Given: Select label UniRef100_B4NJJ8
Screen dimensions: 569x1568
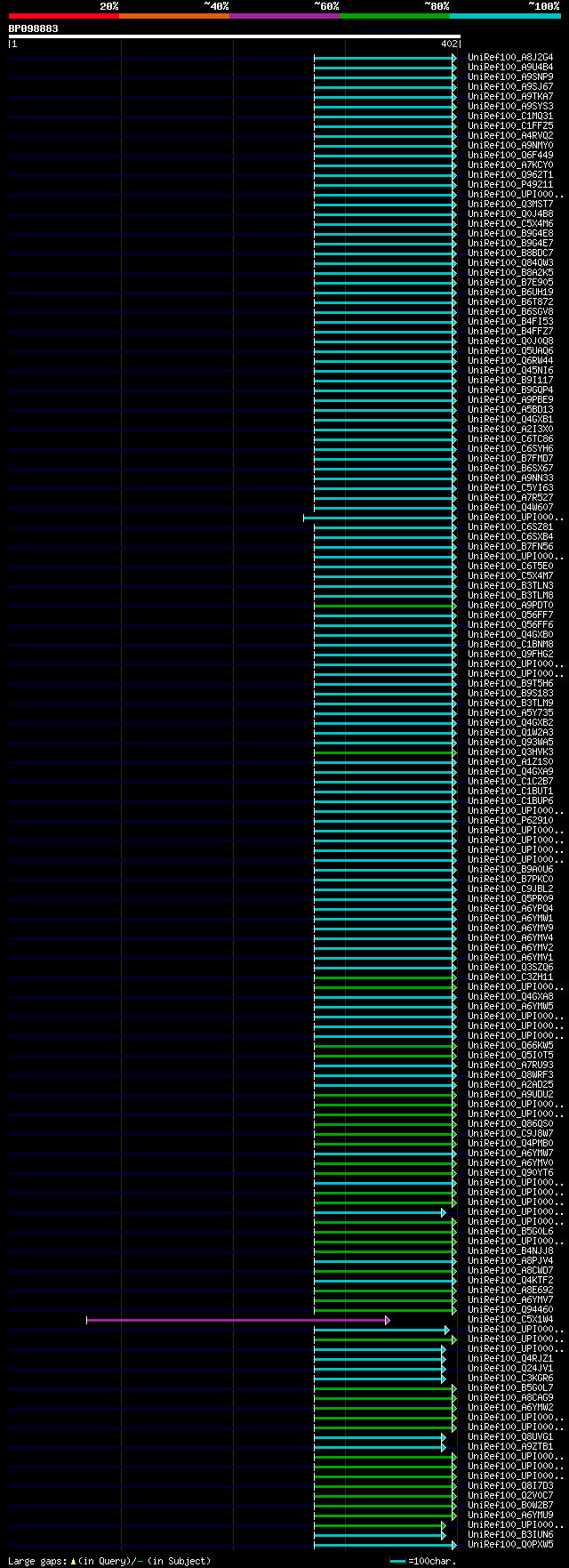Looking at the screenshot, I should point(510,1251).
